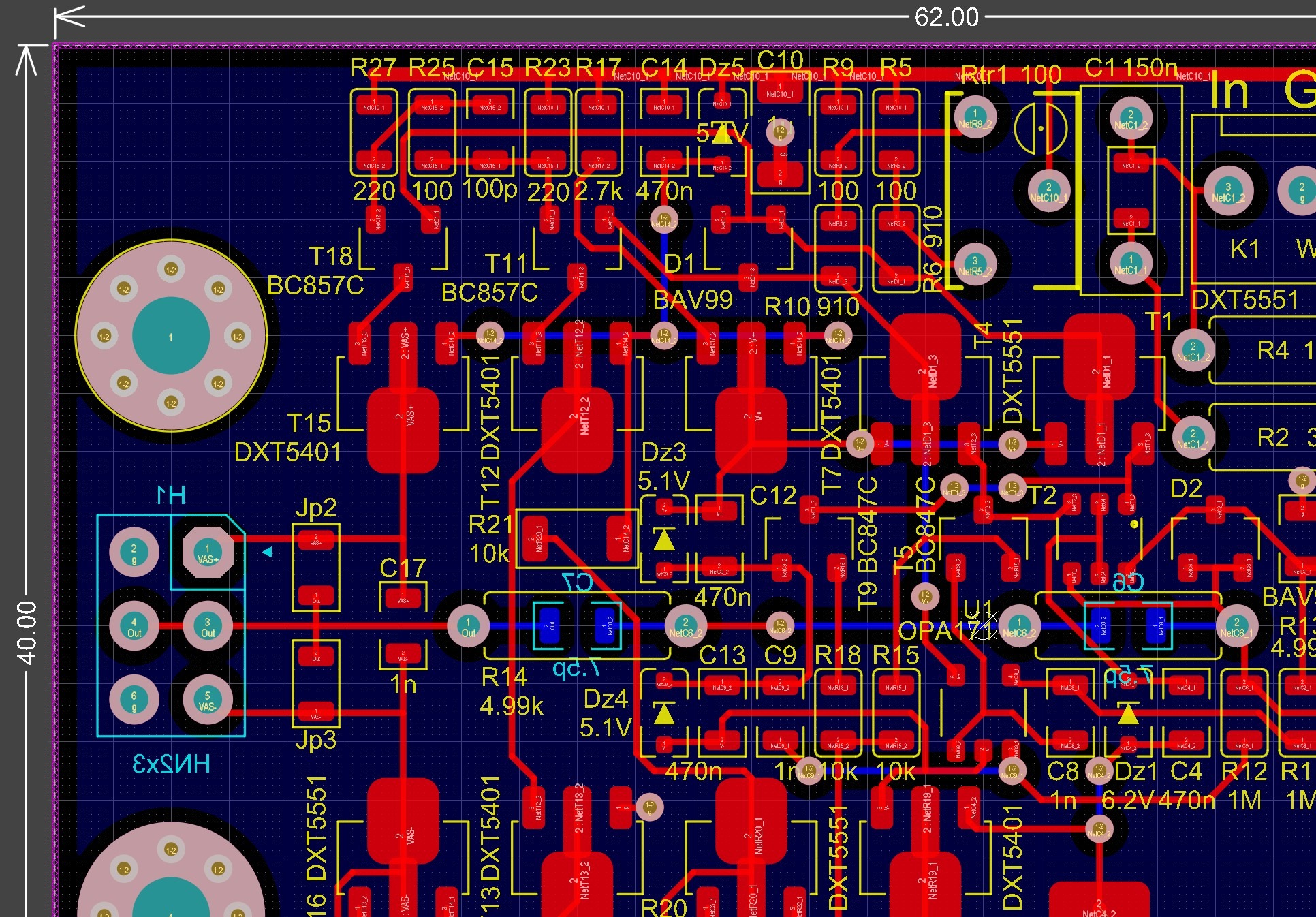1316x917 pixels.
Task: Click the R21 resistor designator
Action: [x=490, y=525]
